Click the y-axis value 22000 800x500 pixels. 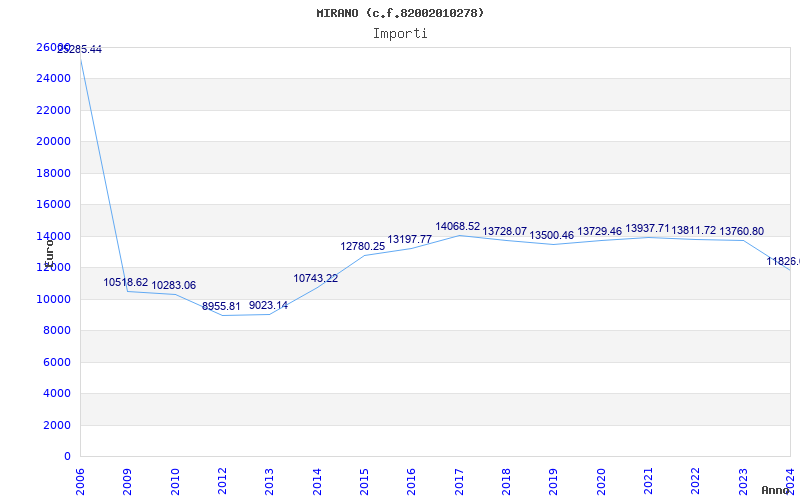[x=53, y=110]
